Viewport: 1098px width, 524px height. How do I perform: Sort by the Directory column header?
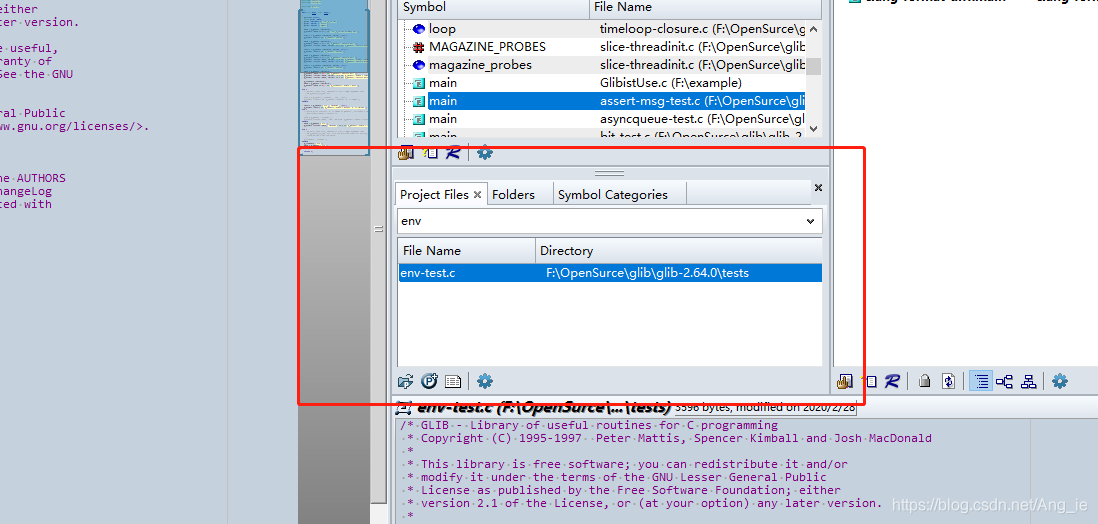566,250
